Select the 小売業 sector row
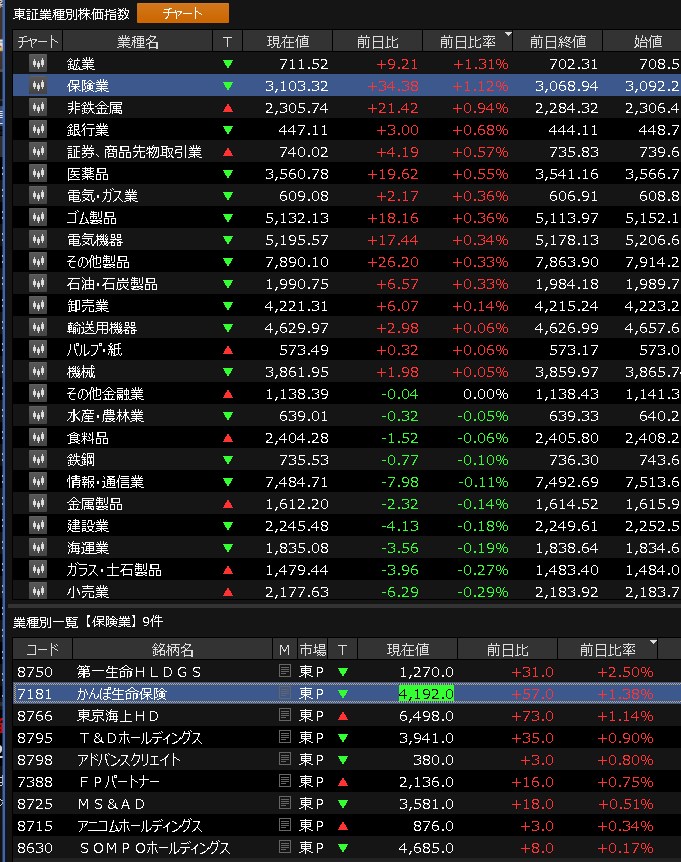The width and height of the screenshot is (681, 862). (347, 592)
